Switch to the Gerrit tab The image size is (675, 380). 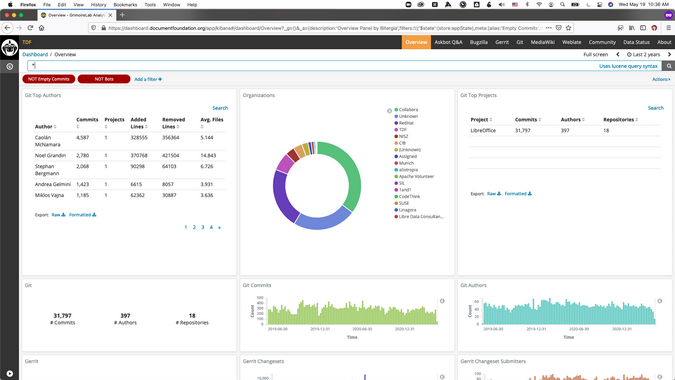(502, 42)
